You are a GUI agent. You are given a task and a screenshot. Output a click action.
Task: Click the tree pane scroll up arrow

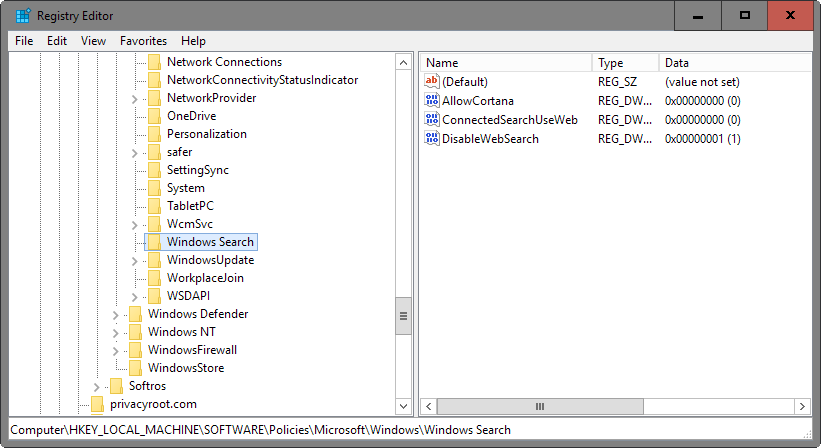[403, 63]
